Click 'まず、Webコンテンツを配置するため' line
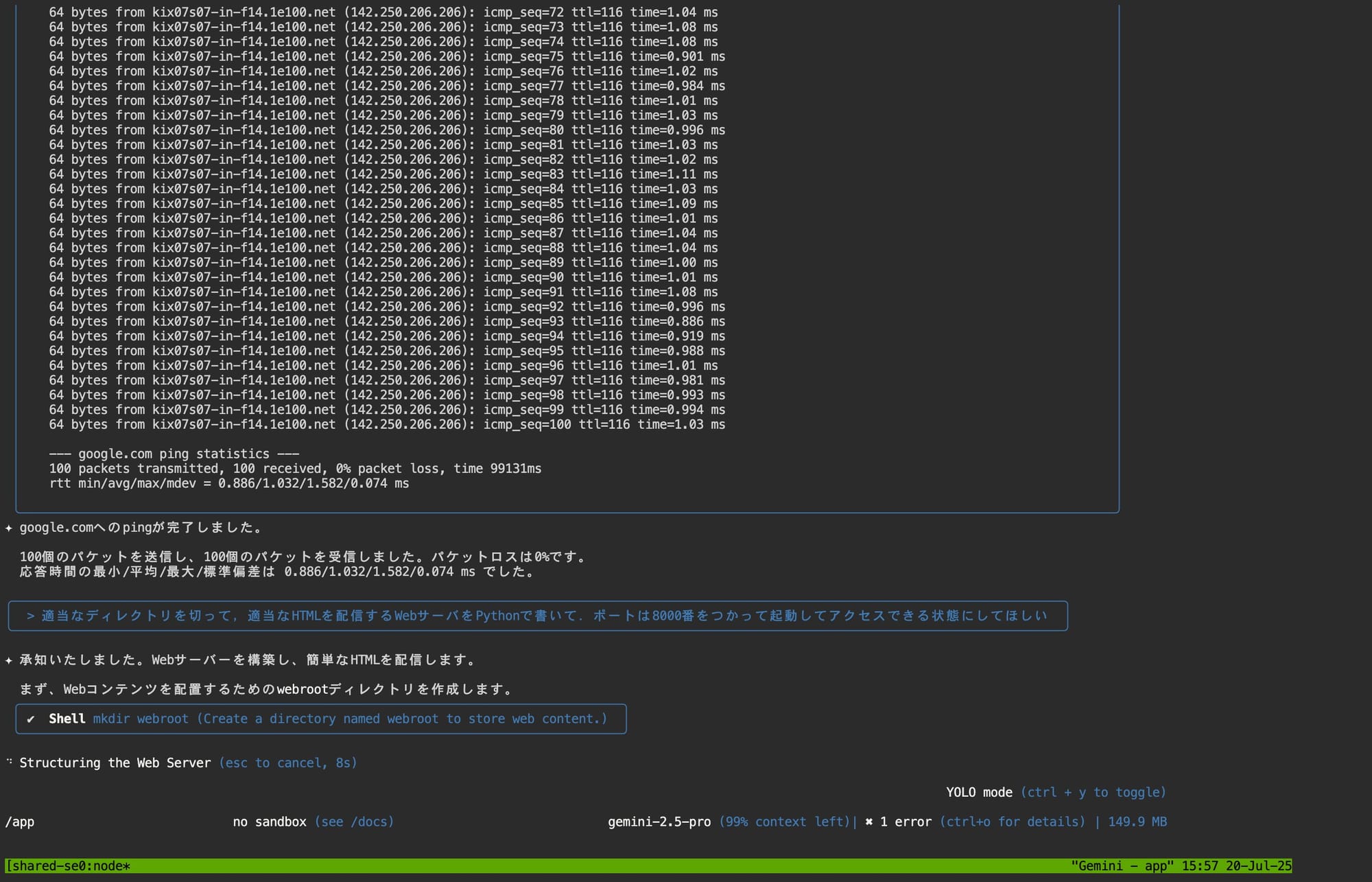Screen dimensions: 1372x882 click(267, 689)
